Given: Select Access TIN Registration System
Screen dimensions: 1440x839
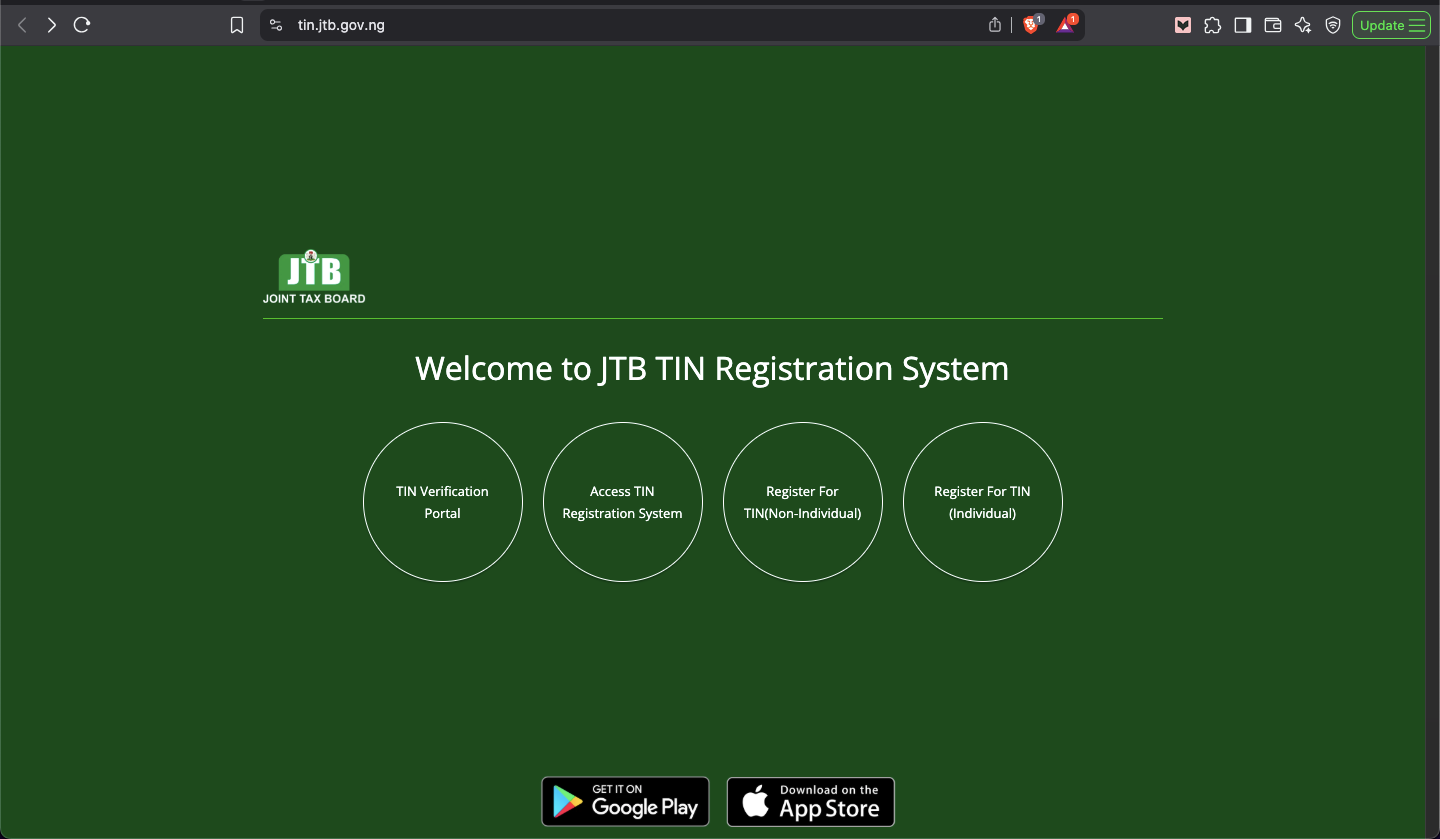Looking at the screenshot, I should tap(622, 502).
